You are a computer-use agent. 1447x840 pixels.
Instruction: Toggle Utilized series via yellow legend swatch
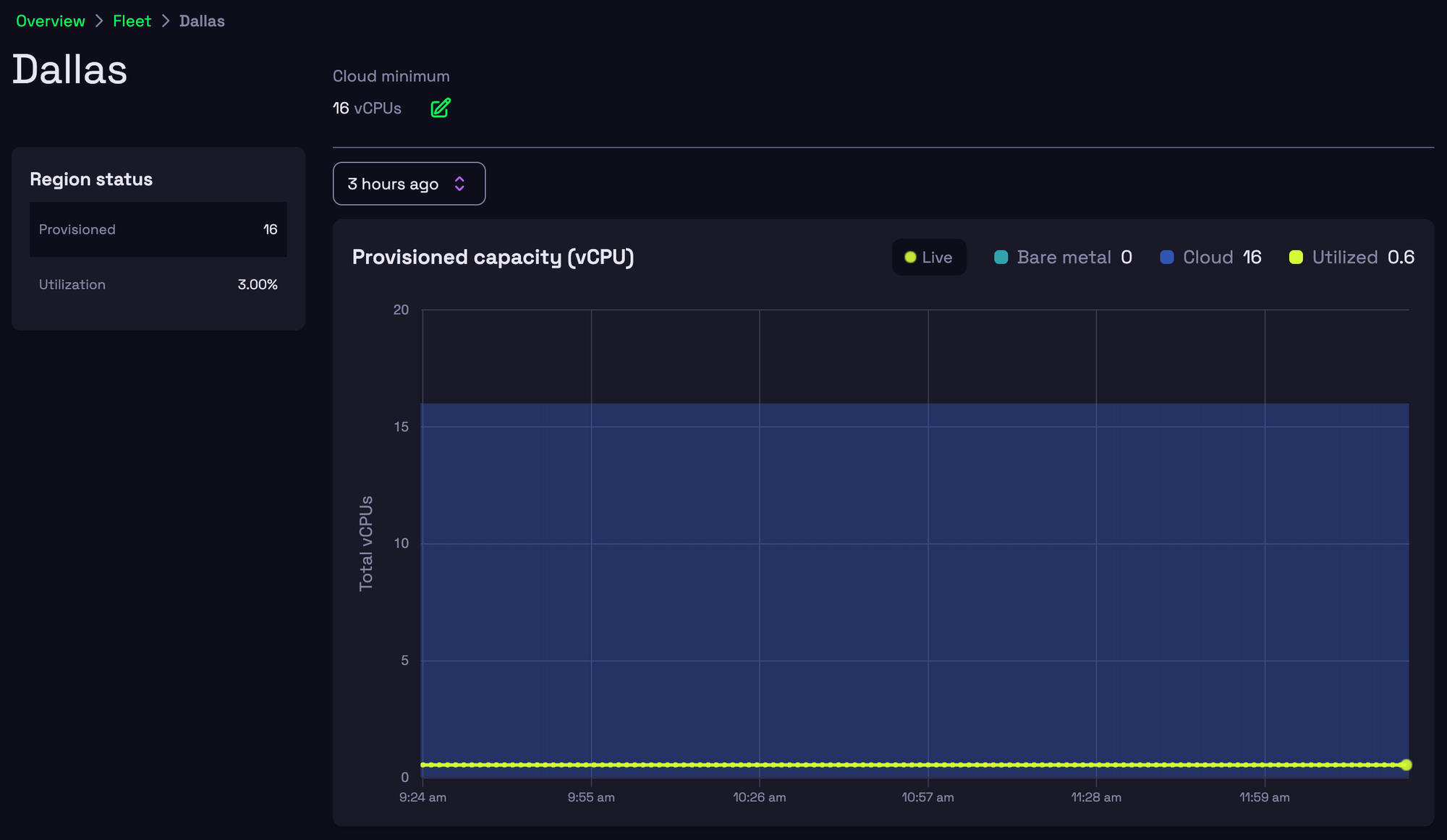[x=1296, y=258]
